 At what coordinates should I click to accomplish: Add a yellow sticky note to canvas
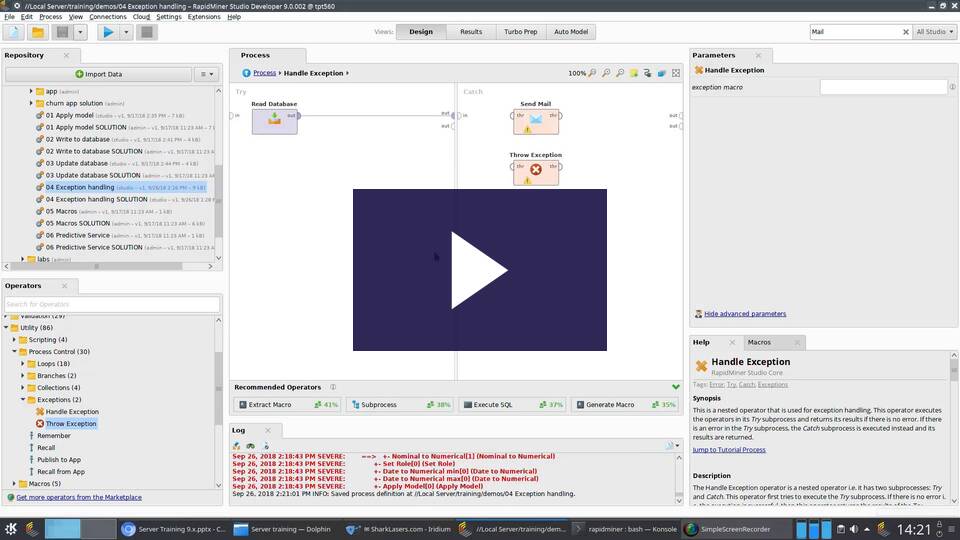634,73
